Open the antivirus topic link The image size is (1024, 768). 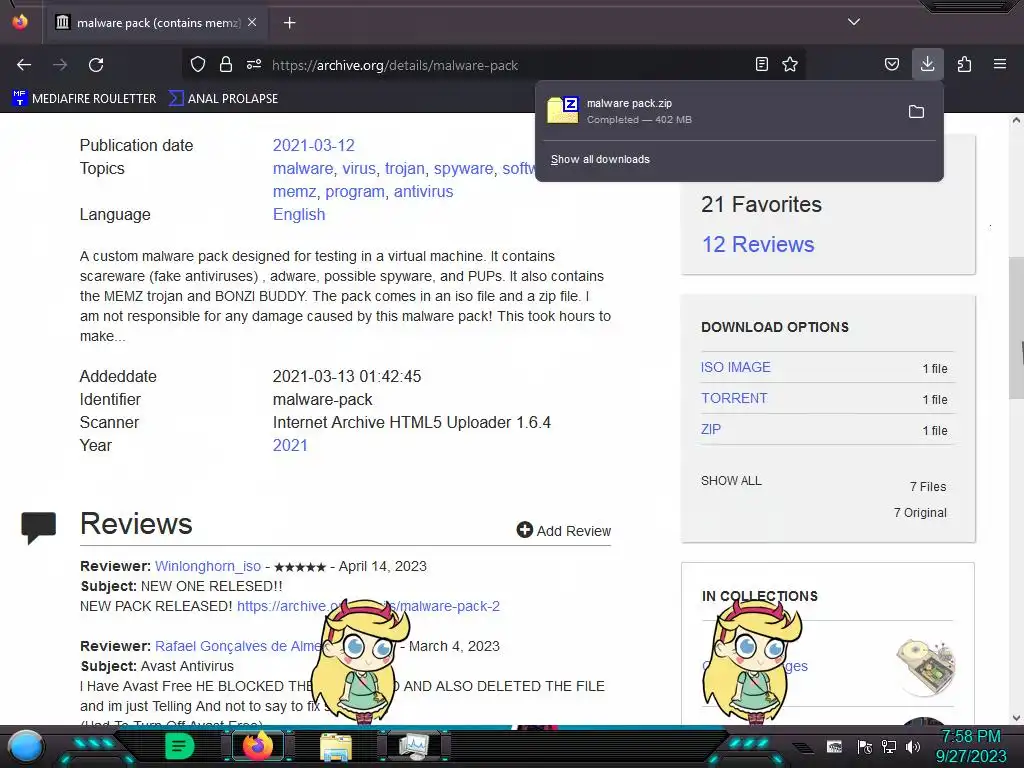click(423, 191)
